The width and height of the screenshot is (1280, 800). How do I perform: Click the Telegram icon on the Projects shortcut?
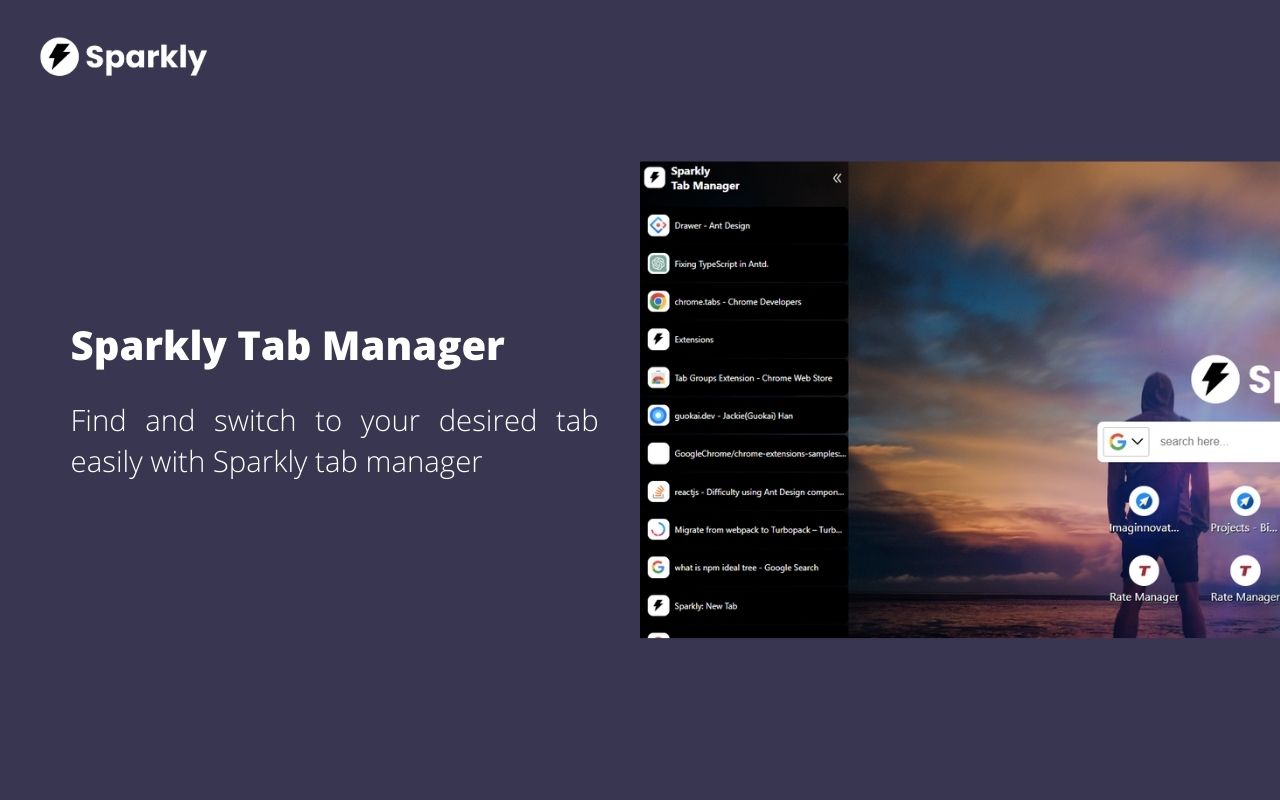(1244, 502)
